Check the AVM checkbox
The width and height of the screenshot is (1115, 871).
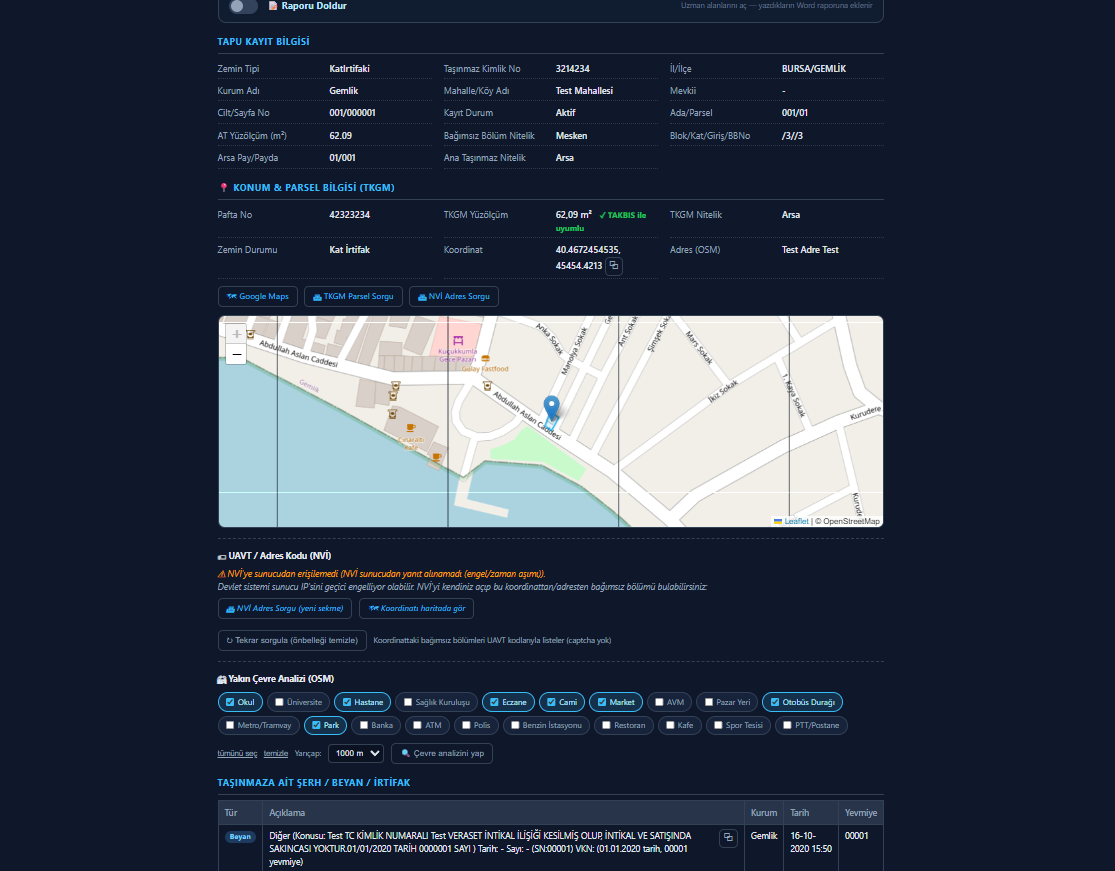pos(659,702)
